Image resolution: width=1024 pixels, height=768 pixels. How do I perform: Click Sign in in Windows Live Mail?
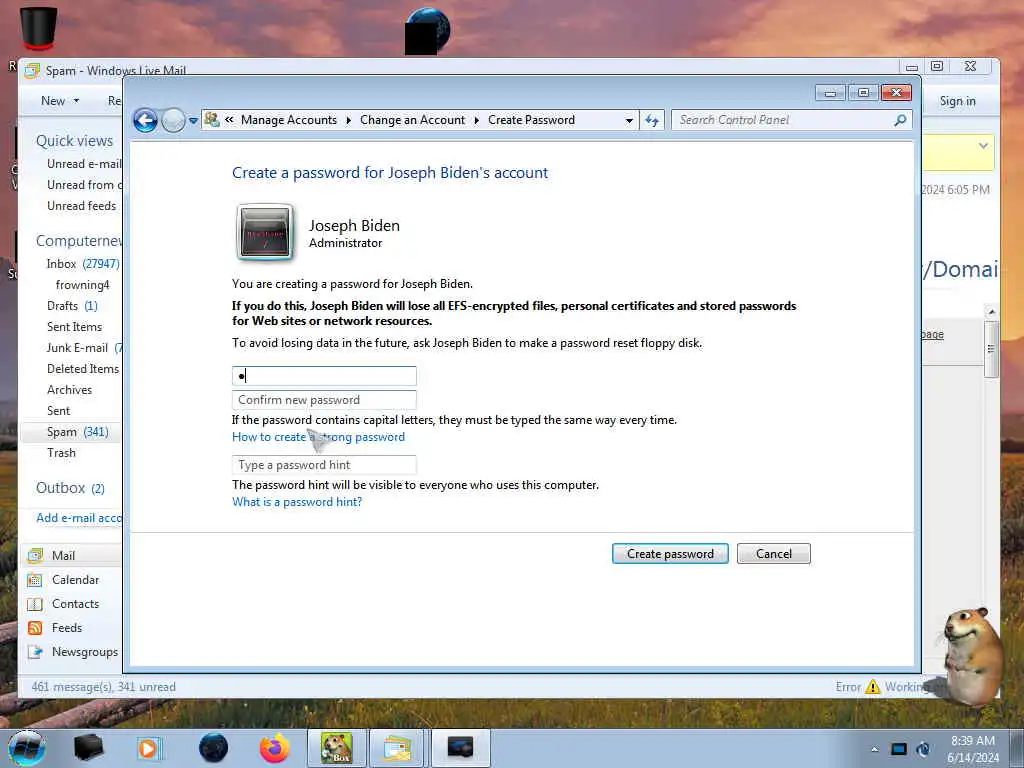pyautogui.click(x=957, y=101)
